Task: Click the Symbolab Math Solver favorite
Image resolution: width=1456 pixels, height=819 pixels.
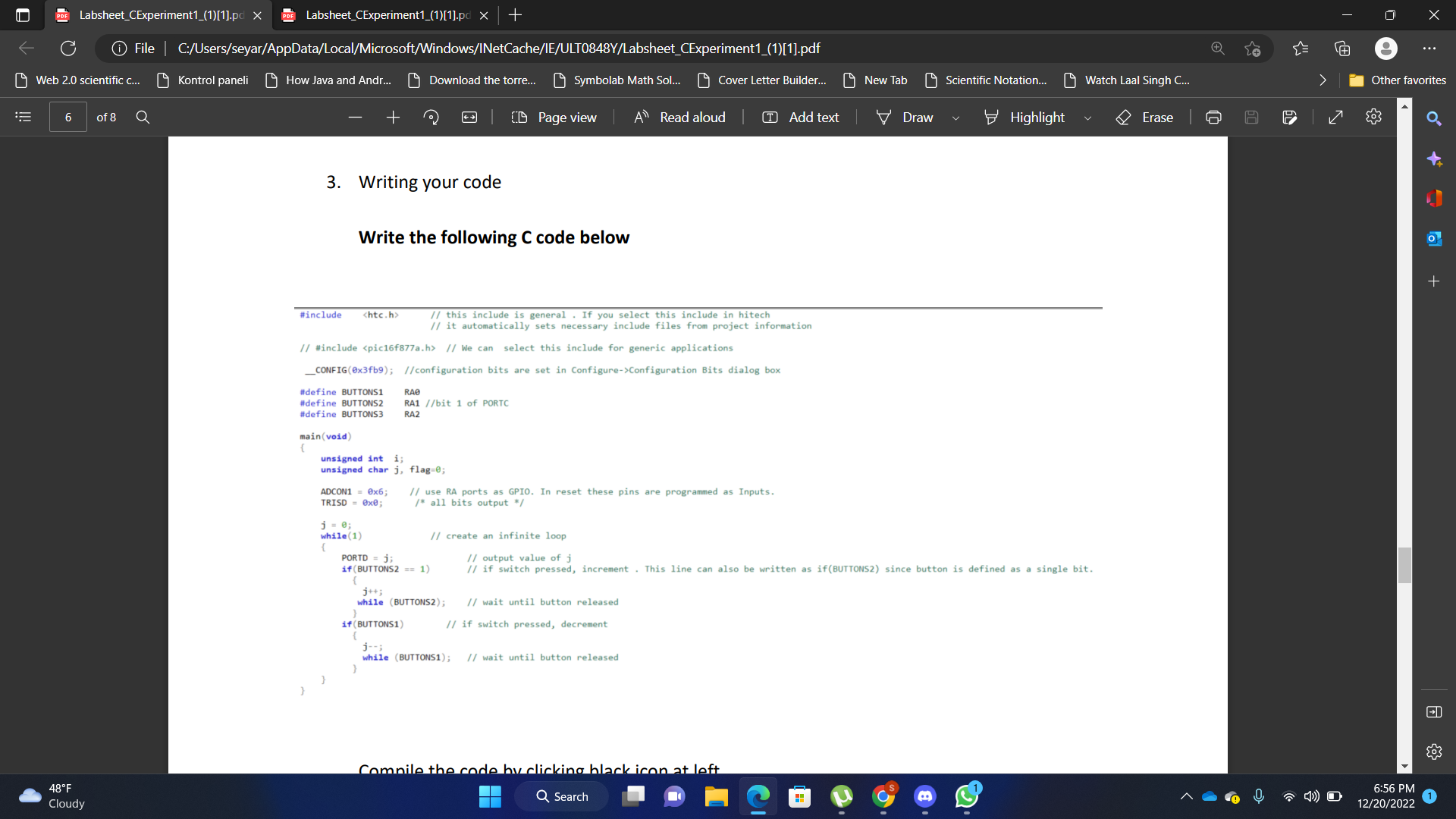Action: [617, 80]
